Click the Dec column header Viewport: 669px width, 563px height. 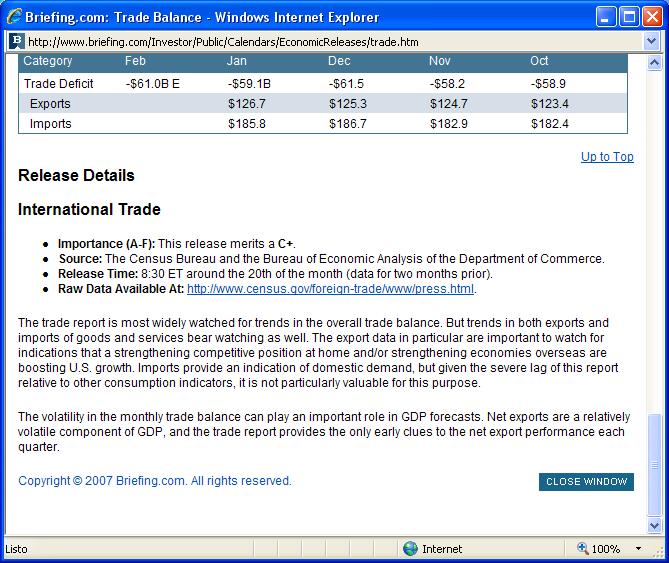339,61
